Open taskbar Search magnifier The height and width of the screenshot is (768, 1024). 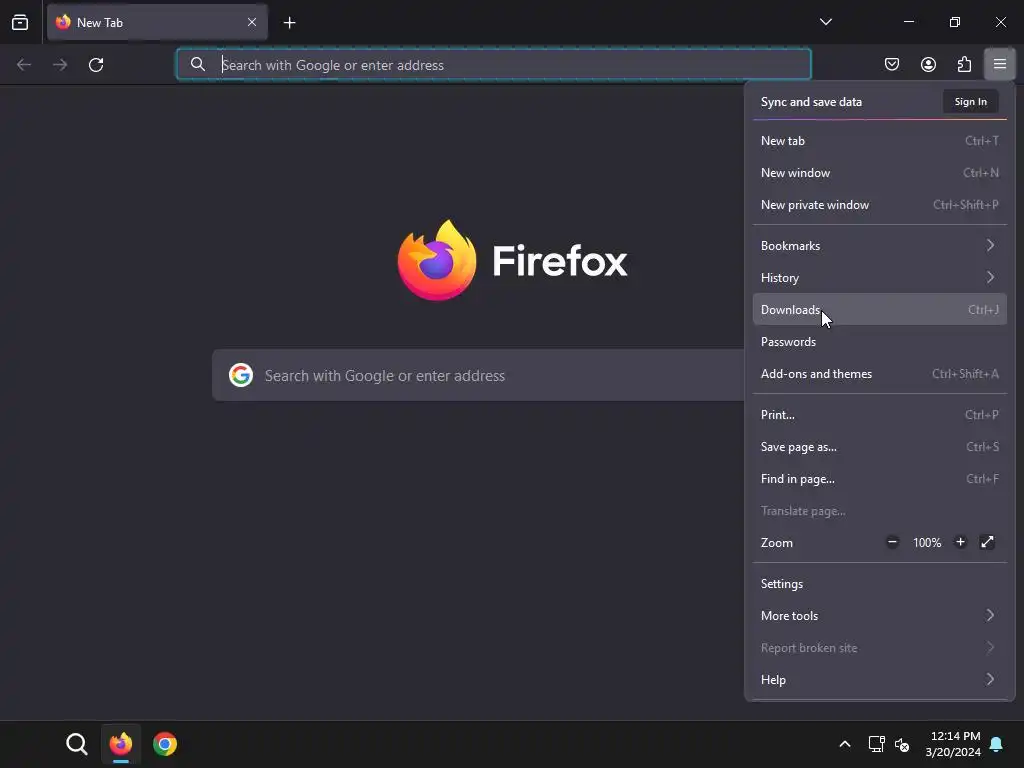[x=76, y=744]
